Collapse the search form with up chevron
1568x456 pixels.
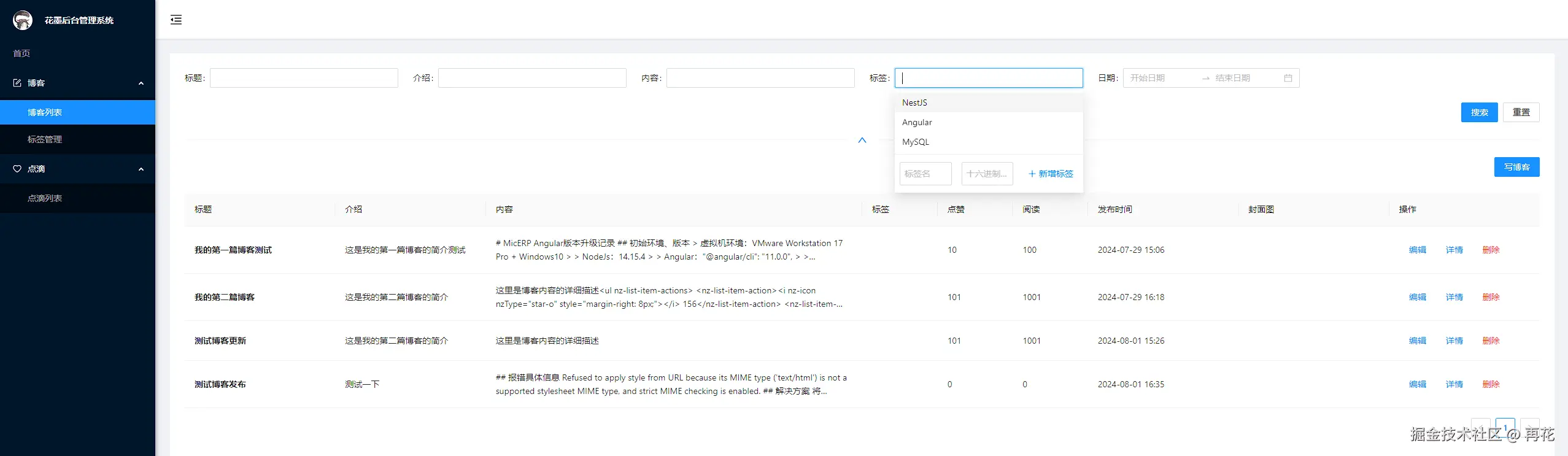coord(862,140)
